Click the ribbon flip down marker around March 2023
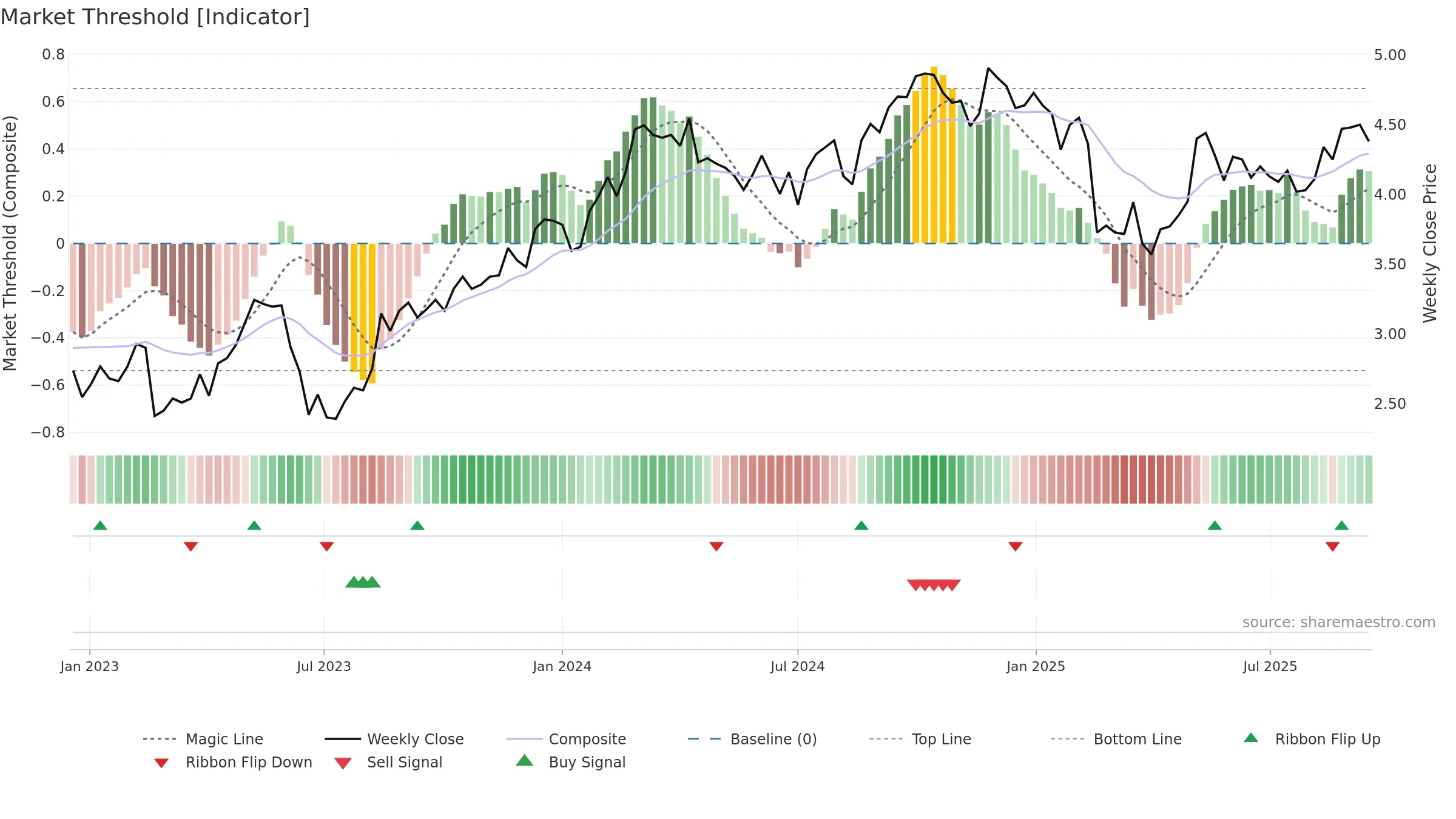The width and height of the screenshot is (1456, 819). (x=190, y=547)
